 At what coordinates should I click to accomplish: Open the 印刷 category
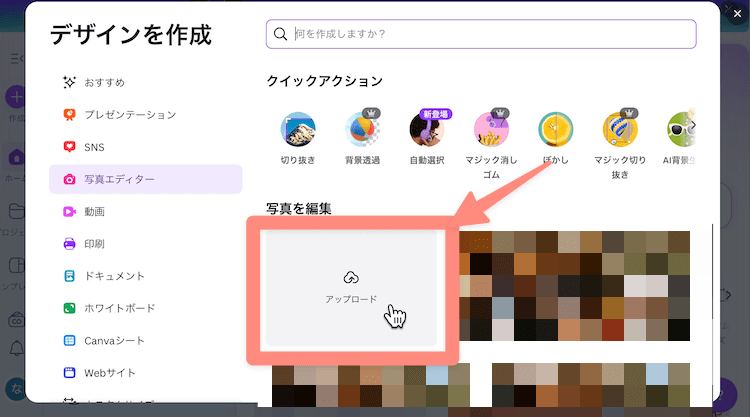145,244
